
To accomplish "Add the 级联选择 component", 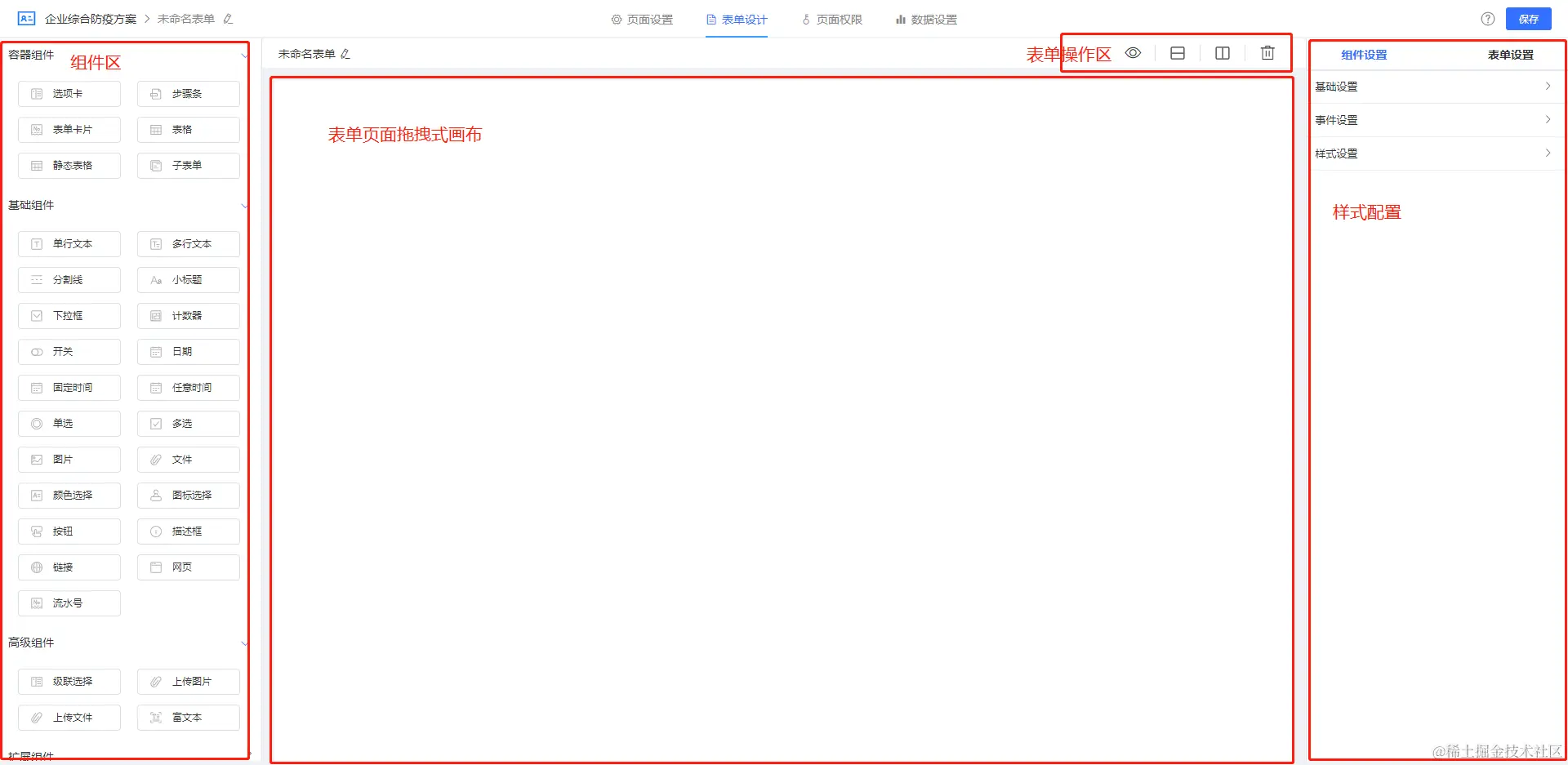I will click(69, 682).
